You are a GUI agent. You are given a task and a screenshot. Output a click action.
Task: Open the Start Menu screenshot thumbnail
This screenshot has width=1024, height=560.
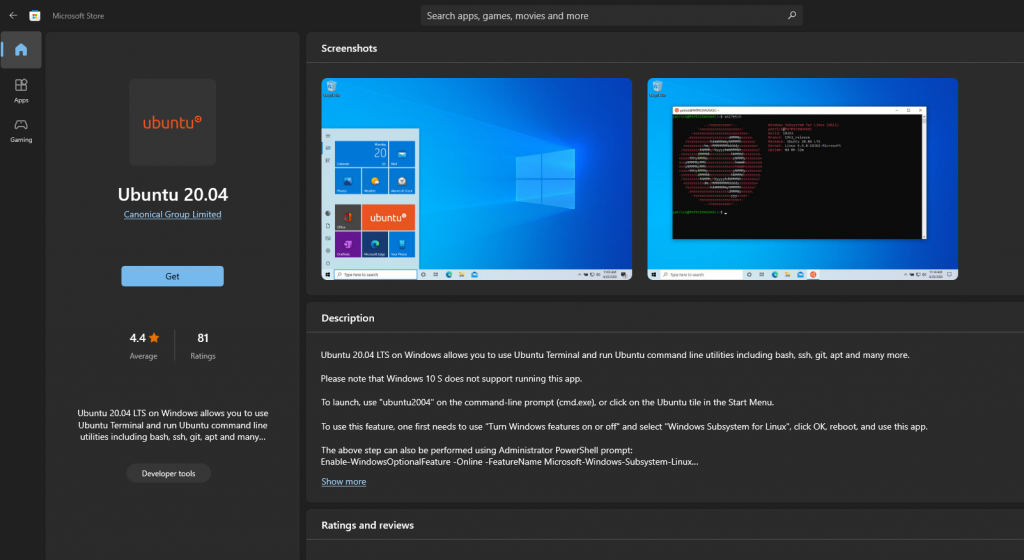pos(477,179)
